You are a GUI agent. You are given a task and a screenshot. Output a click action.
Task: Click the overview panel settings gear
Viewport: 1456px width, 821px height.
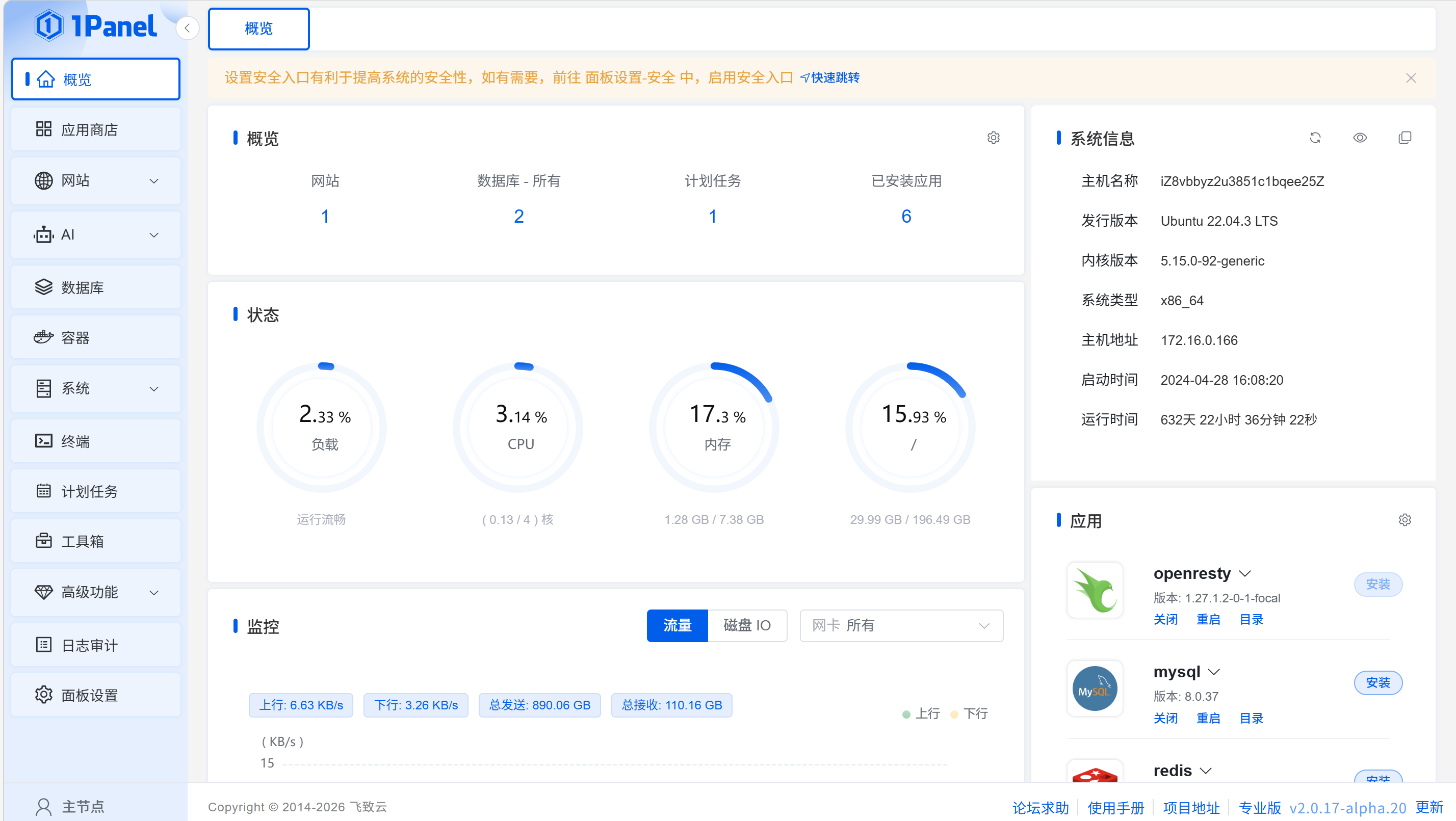(x=993, y=138)
